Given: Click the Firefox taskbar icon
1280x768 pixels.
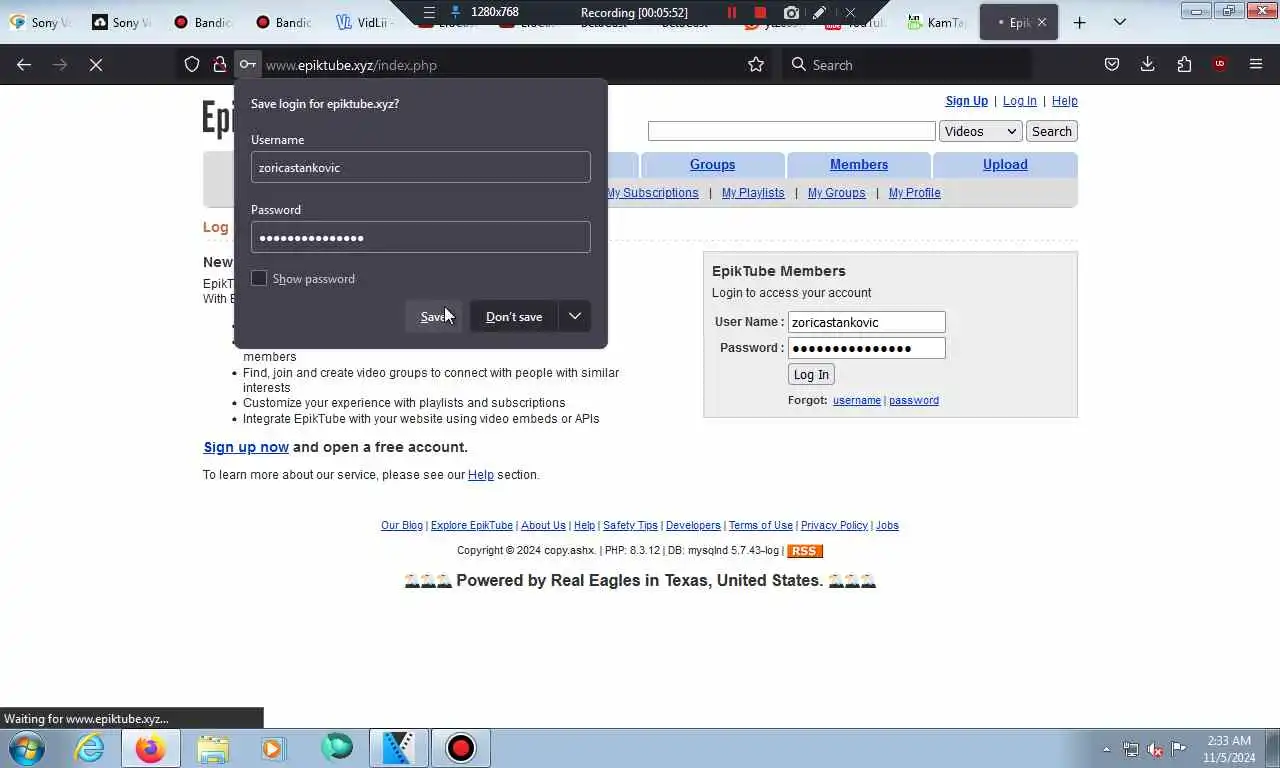Looking at the screenshot, I should (x=151, y=748).
